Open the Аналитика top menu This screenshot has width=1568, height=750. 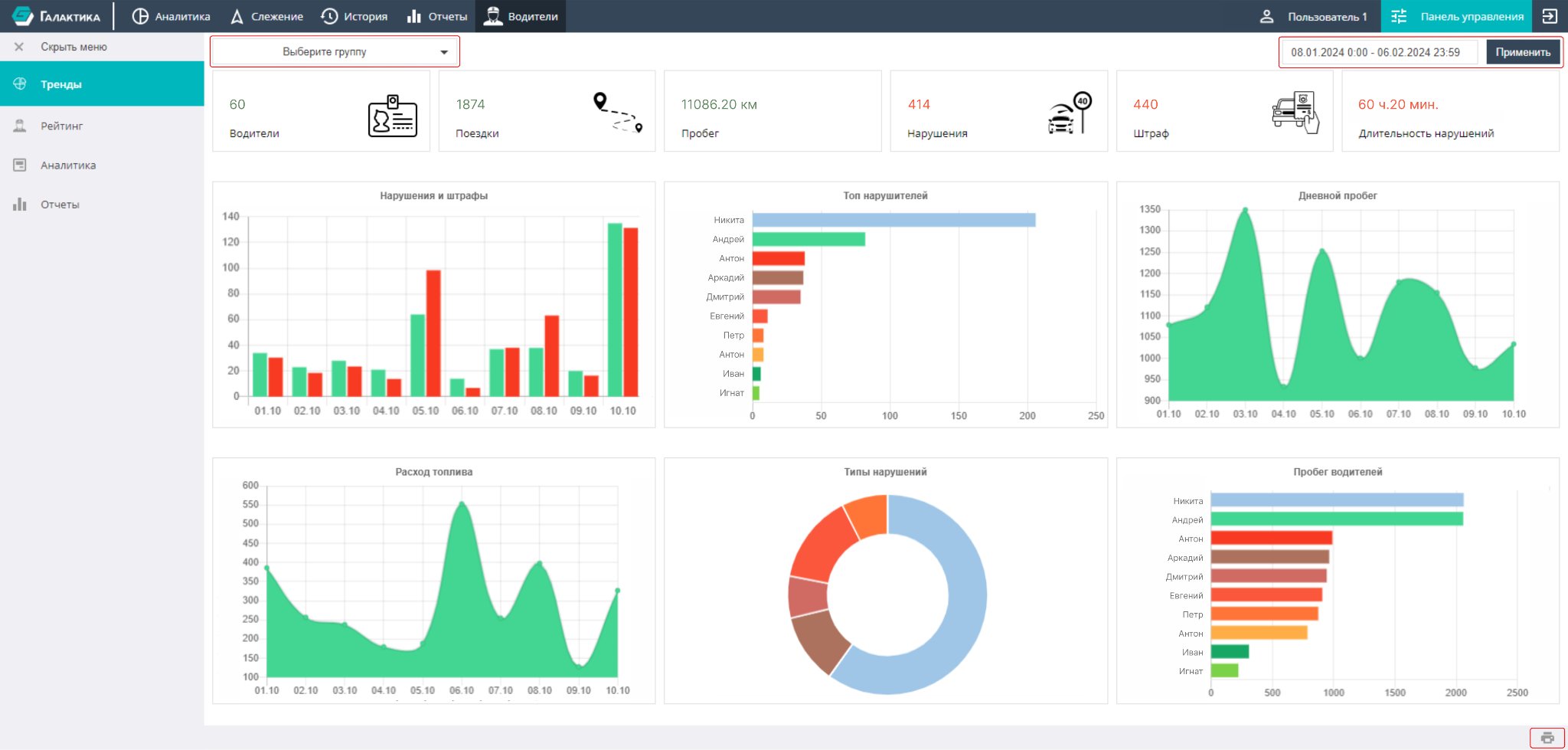pyautogui.click(x=171, y=16)
